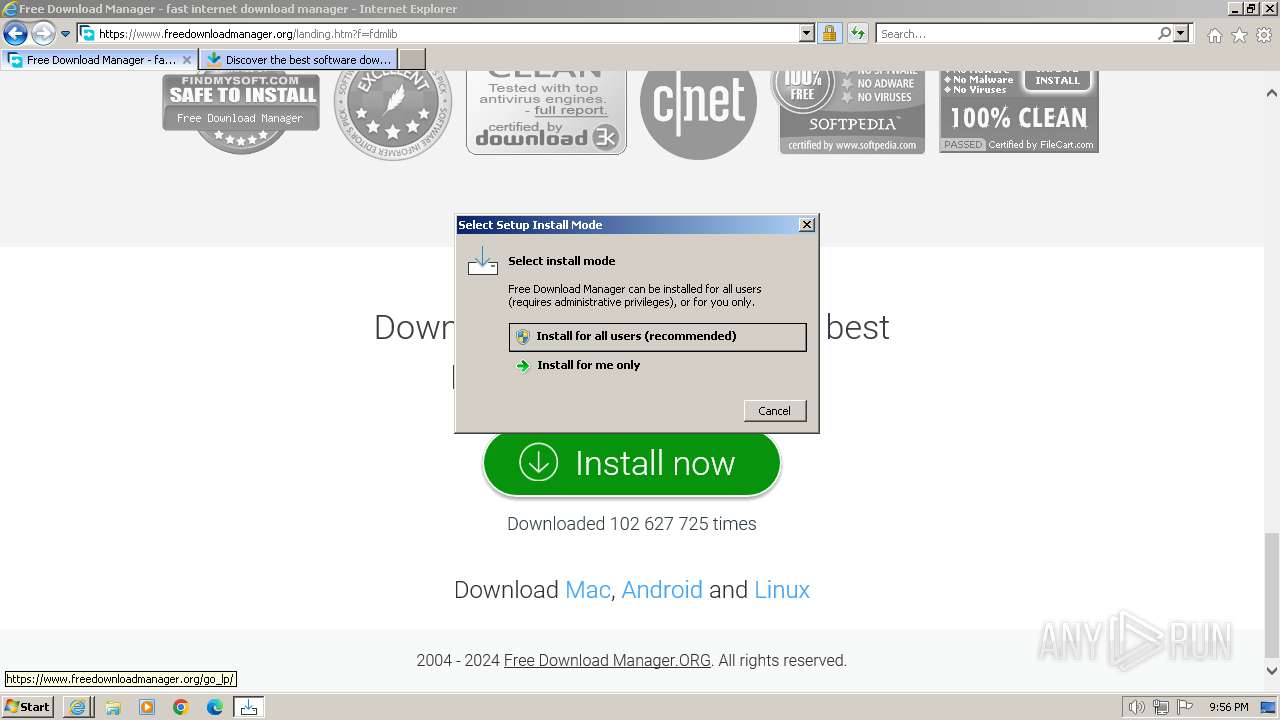Close the Free Download Manager tab
Viewport: 1280px width, 720px height.
[186, 60]
